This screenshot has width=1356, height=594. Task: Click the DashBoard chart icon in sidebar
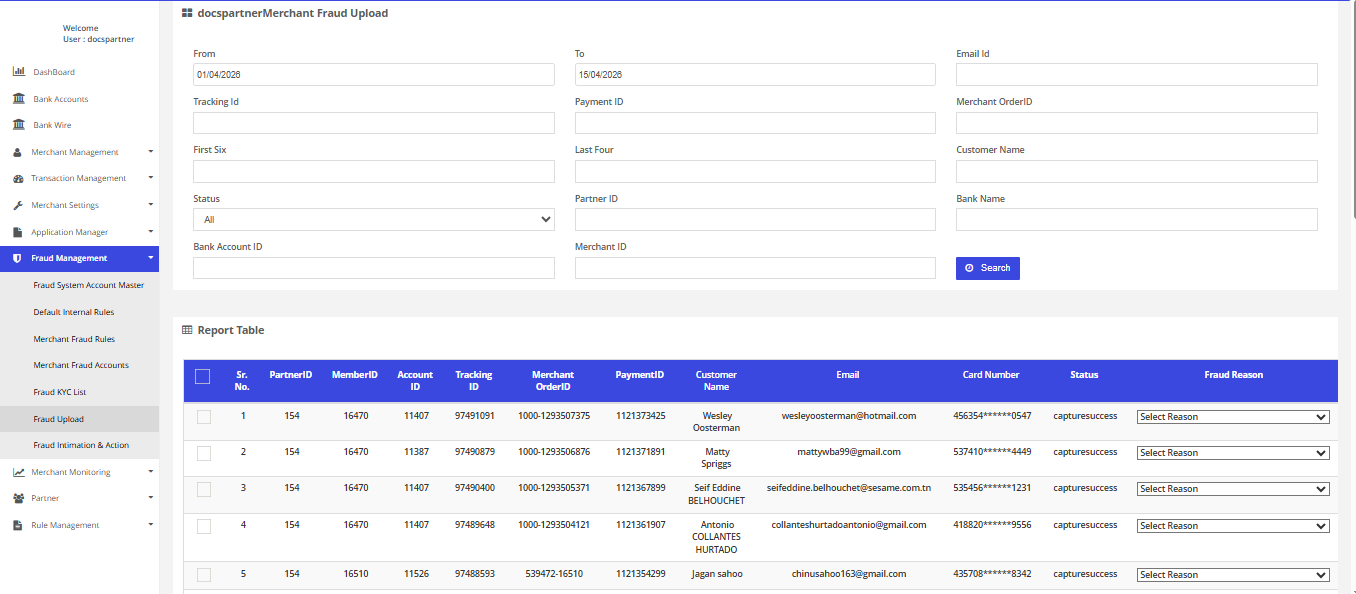point(18,72)
